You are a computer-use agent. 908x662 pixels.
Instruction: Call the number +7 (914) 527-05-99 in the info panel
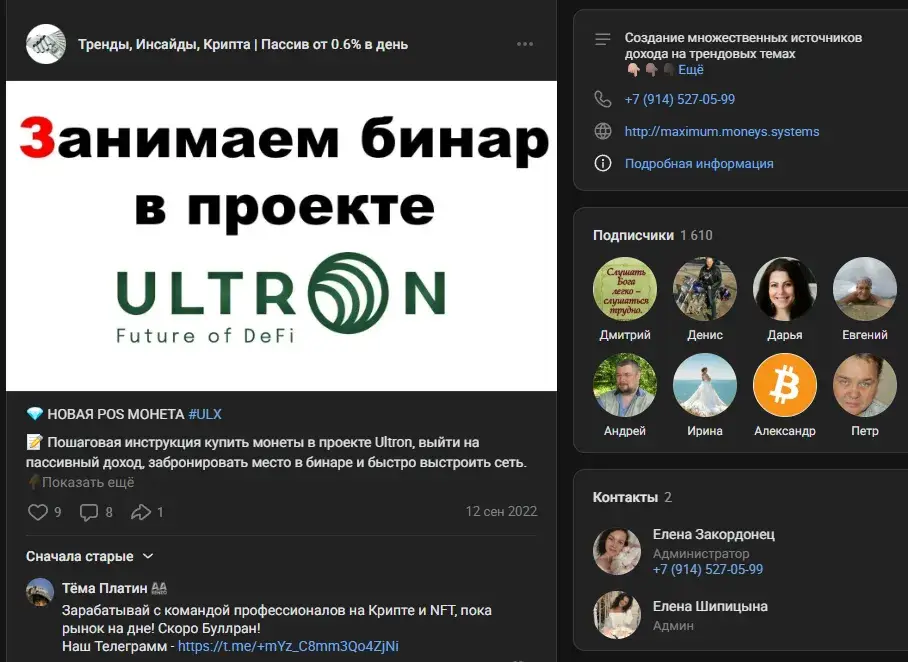[679, 99]
